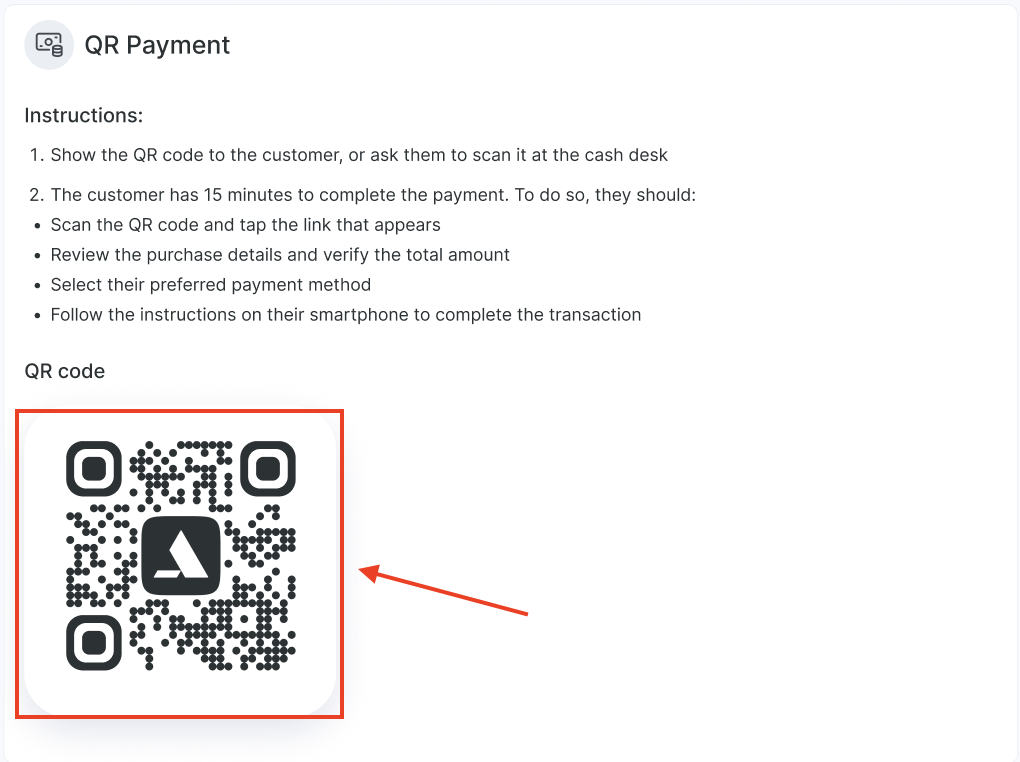This screenshot has width=1020, height=762.
Task: Click the top-right QR finder square
Action: tap(268, 469)
